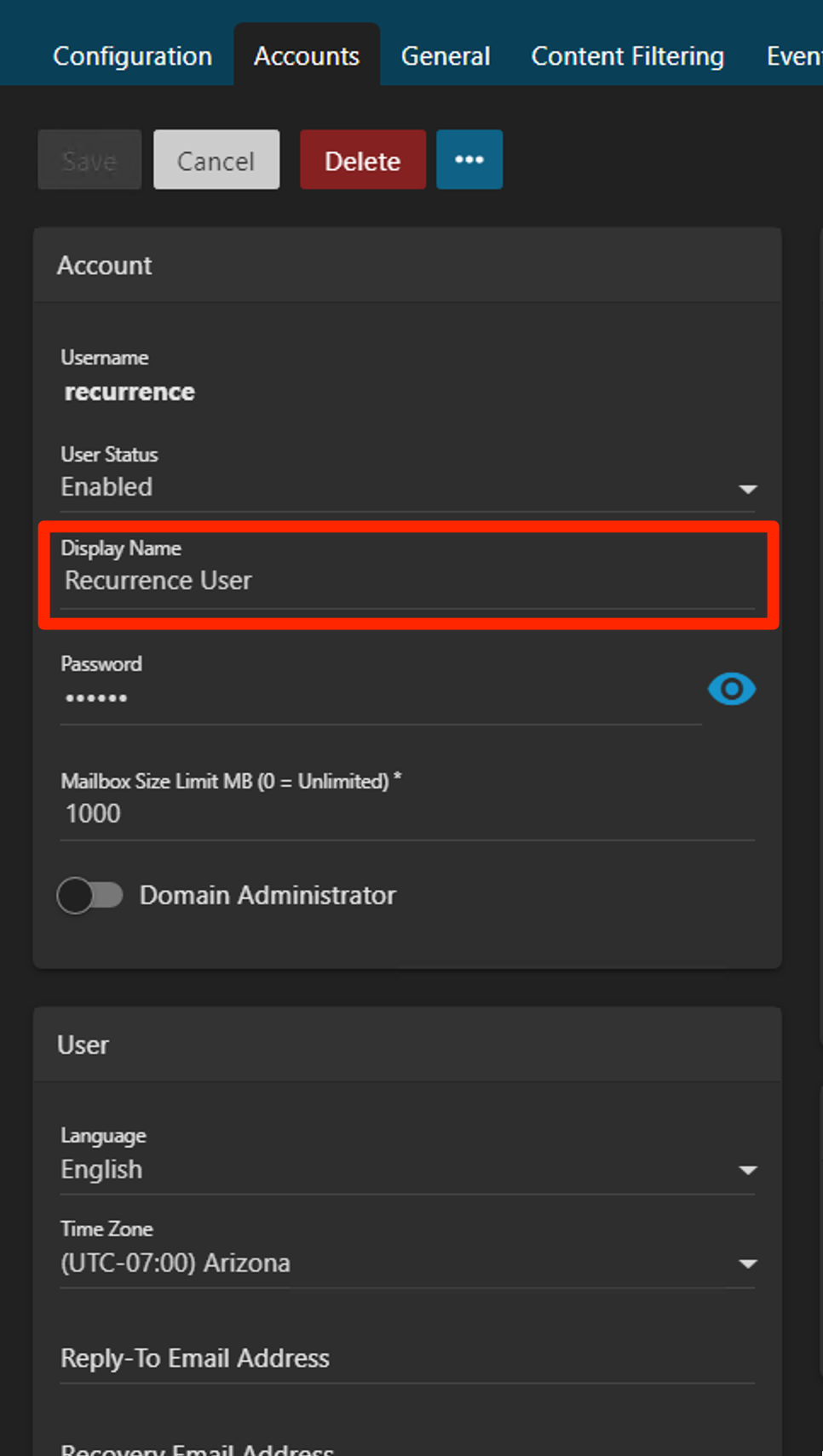Screen dimensions: 823x1456
Task: Click the greyed-out Save button
Action: 89,160
